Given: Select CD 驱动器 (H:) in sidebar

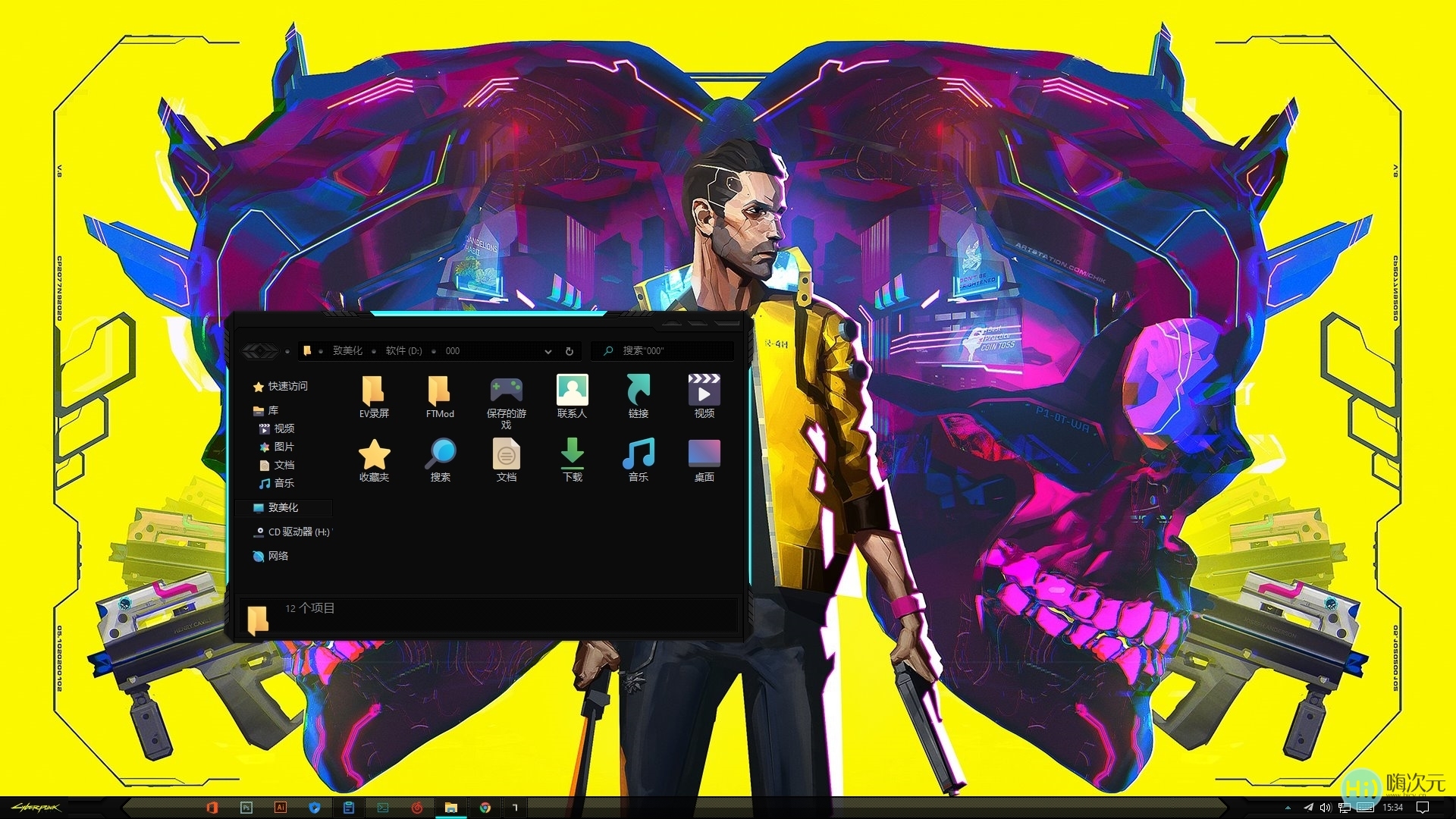Looking at the screenshot, I should pos(301,532).
